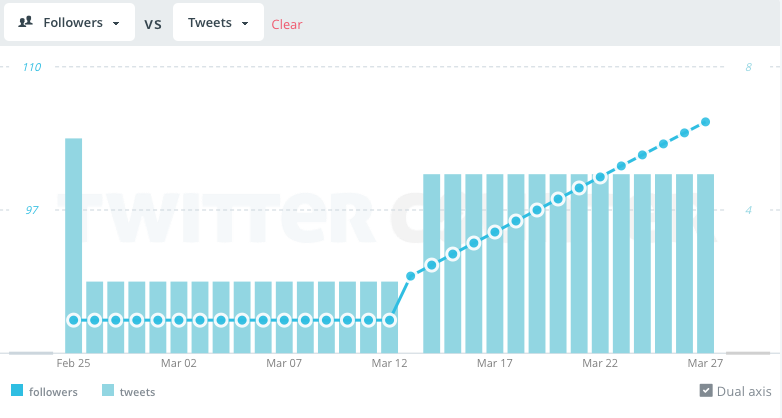Toggle the followers series legend label
Image resolution: width=782 pixels, height=418 pixels.
tap(53, 392)
